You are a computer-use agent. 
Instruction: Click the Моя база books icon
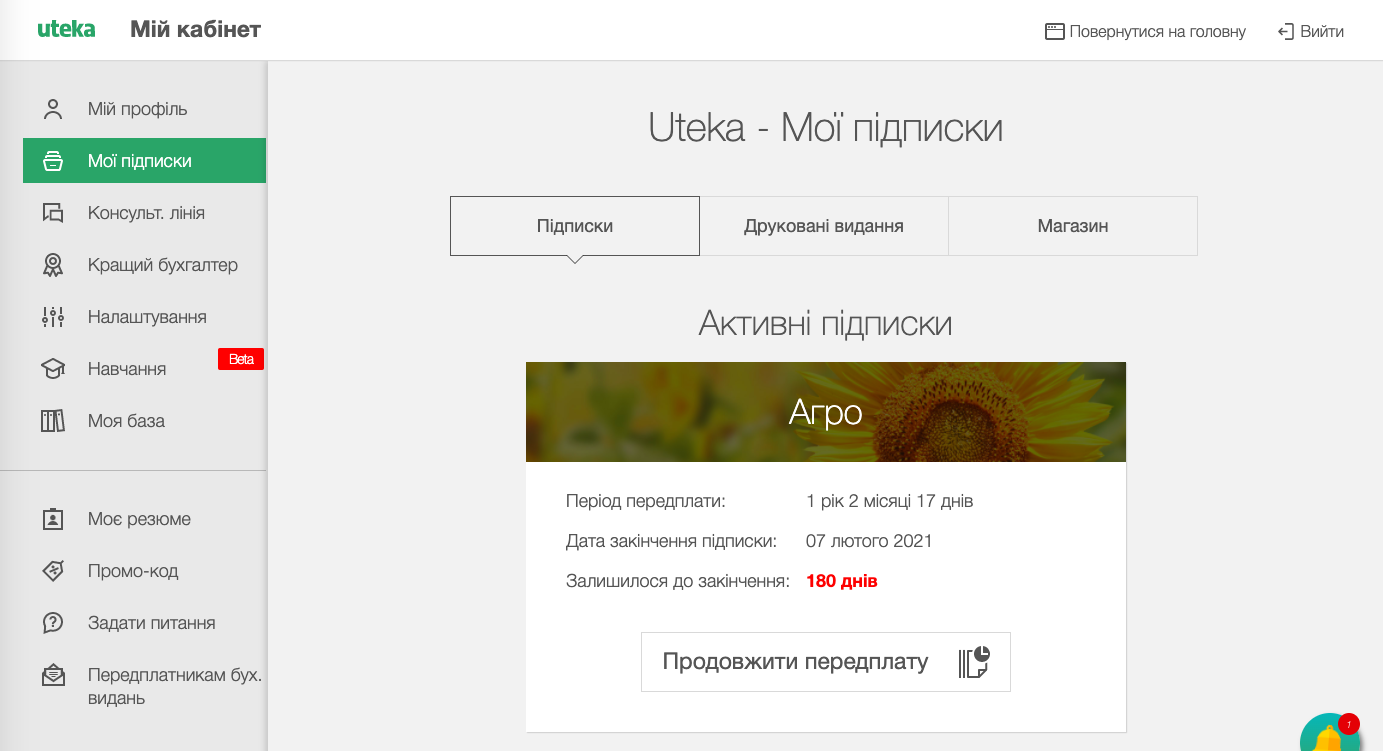(53, 421)
